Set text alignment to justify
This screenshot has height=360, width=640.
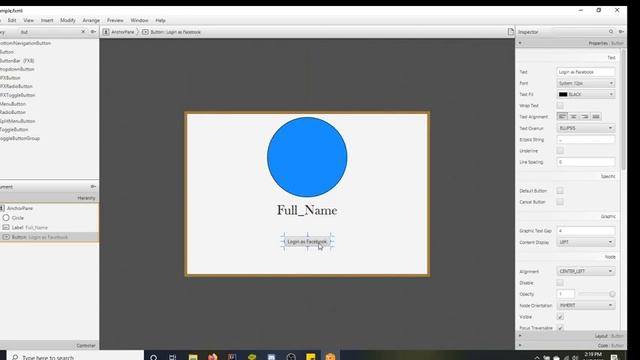(x=596, y=117)
